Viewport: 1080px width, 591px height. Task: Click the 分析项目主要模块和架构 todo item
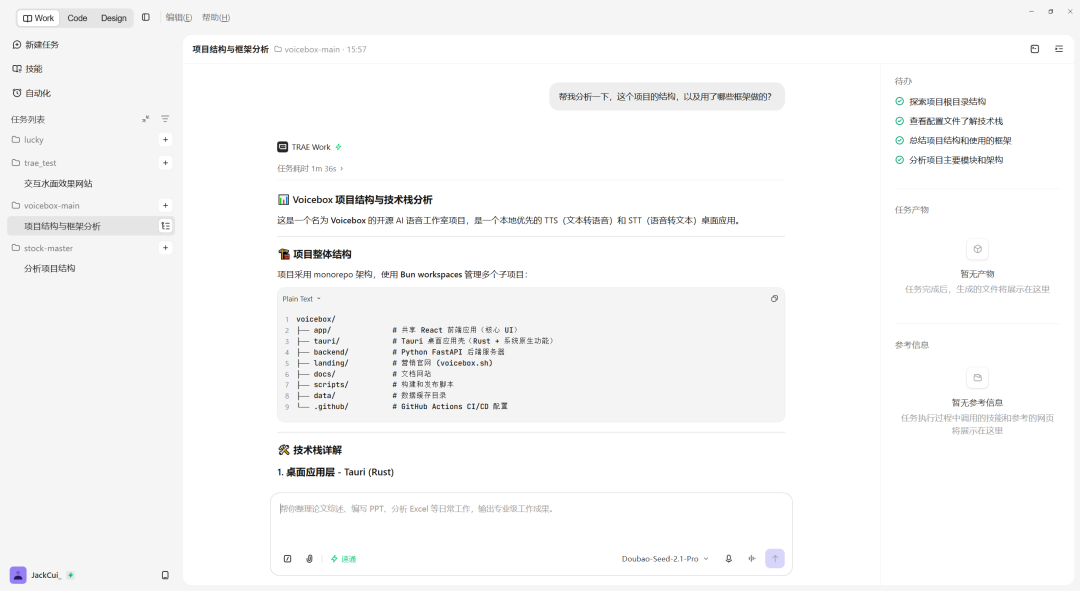(949, 160)
